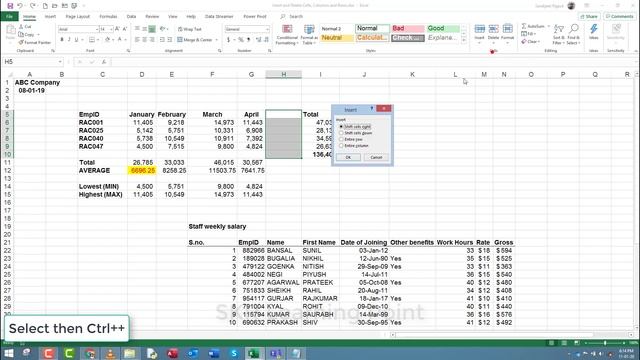Open Conditional Formatting menu
This screenshot has width=640, height=360.
287,34
